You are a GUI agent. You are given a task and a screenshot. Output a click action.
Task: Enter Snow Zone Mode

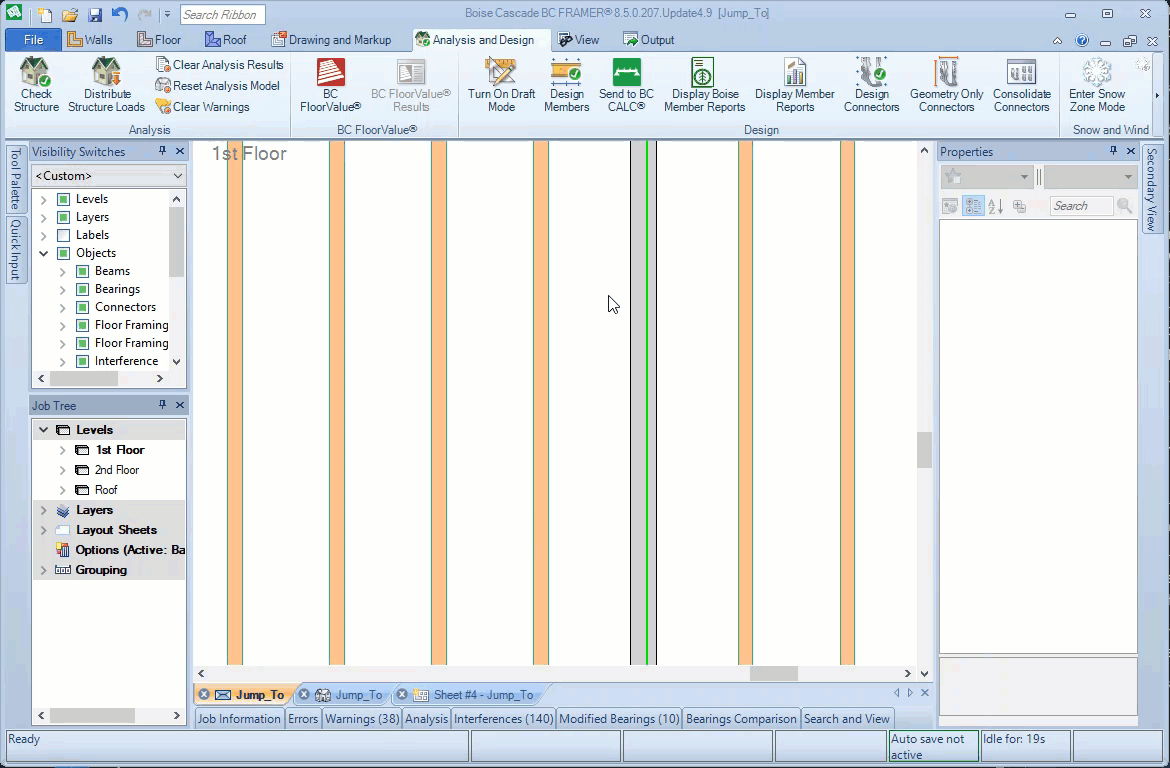1097,85
